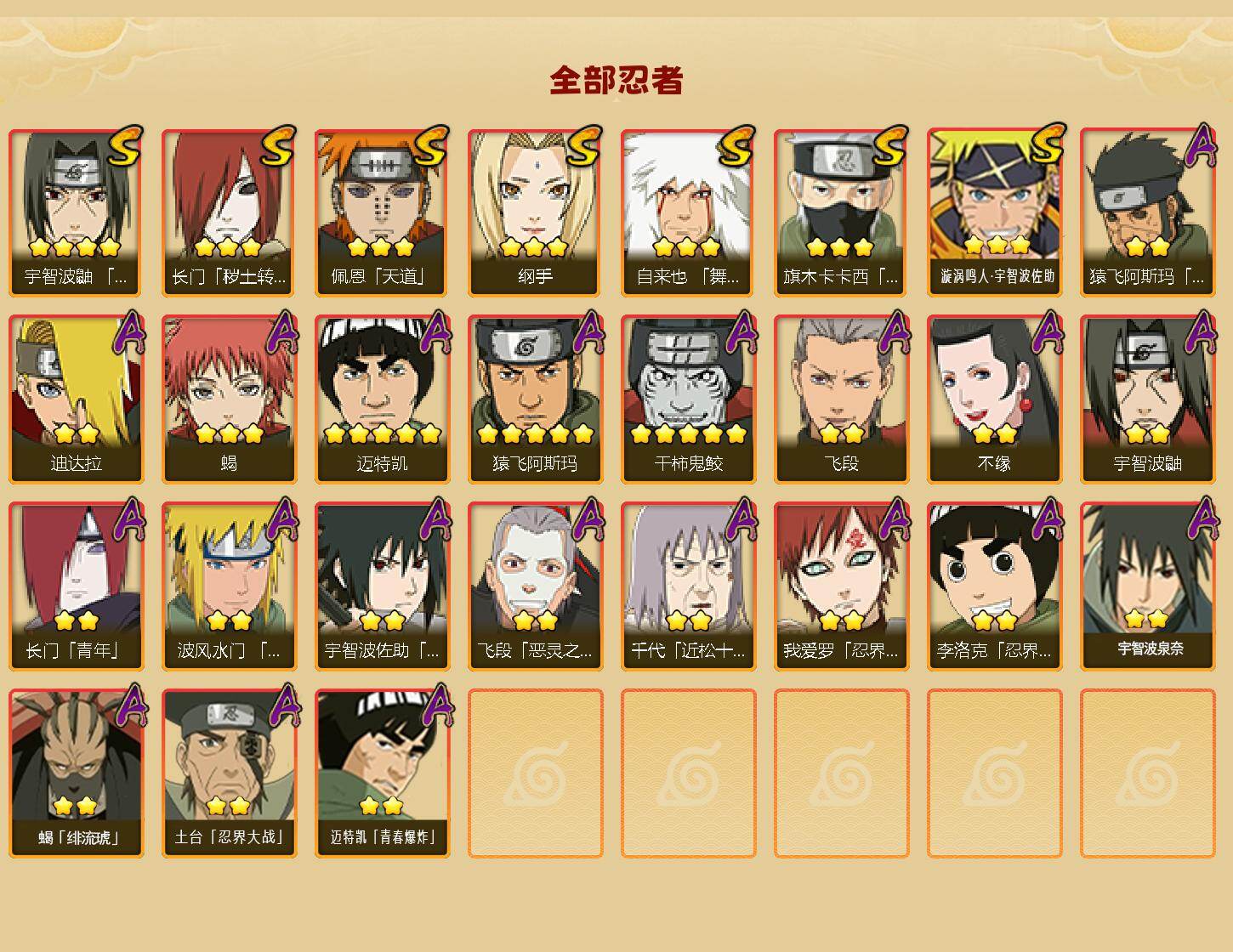The width and height of the screenshot is (1233, 952).
Task: Click the A rank badge on 宇智波泉奈 card
Action: coord(1201,519)
